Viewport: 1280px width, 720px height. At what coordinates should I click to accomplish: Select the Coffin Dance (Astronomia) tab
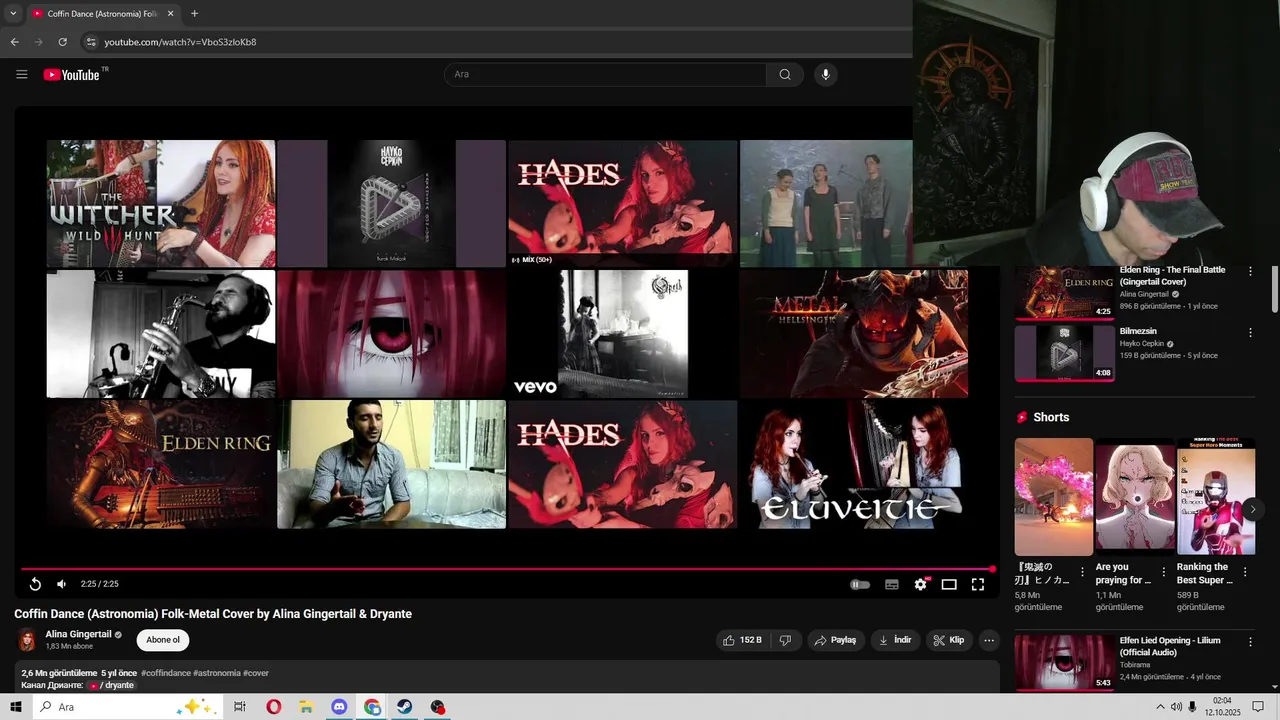pos(102,14)
